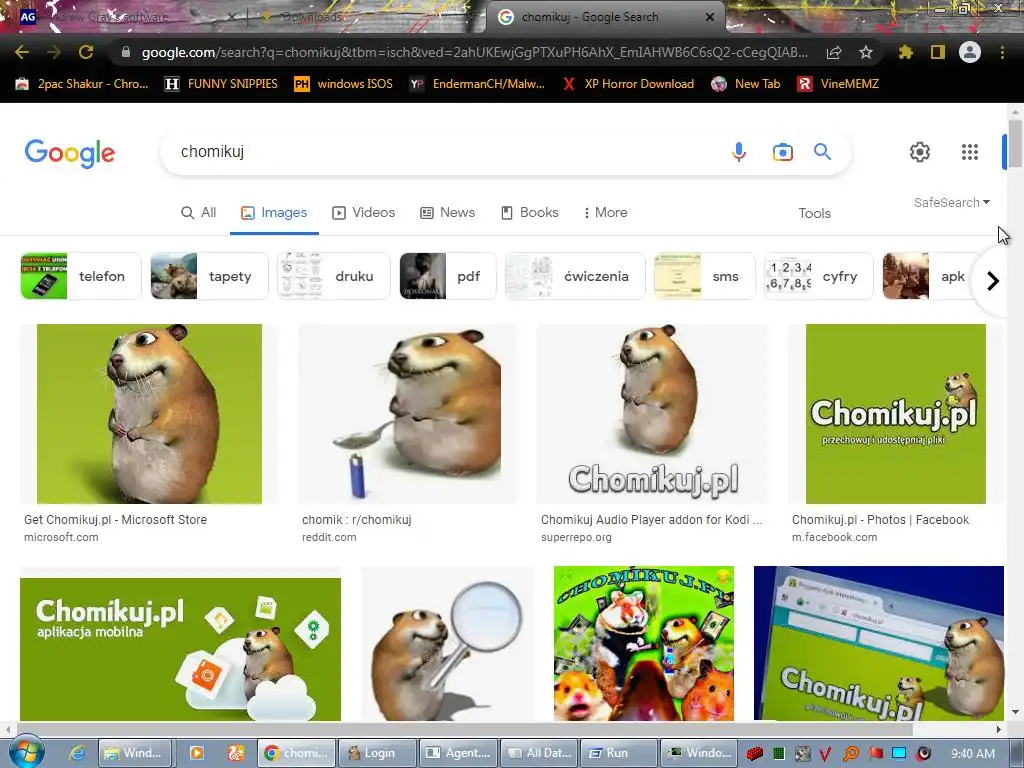
Task: Bookmark this page with the star icon
Action: (866, 52)
